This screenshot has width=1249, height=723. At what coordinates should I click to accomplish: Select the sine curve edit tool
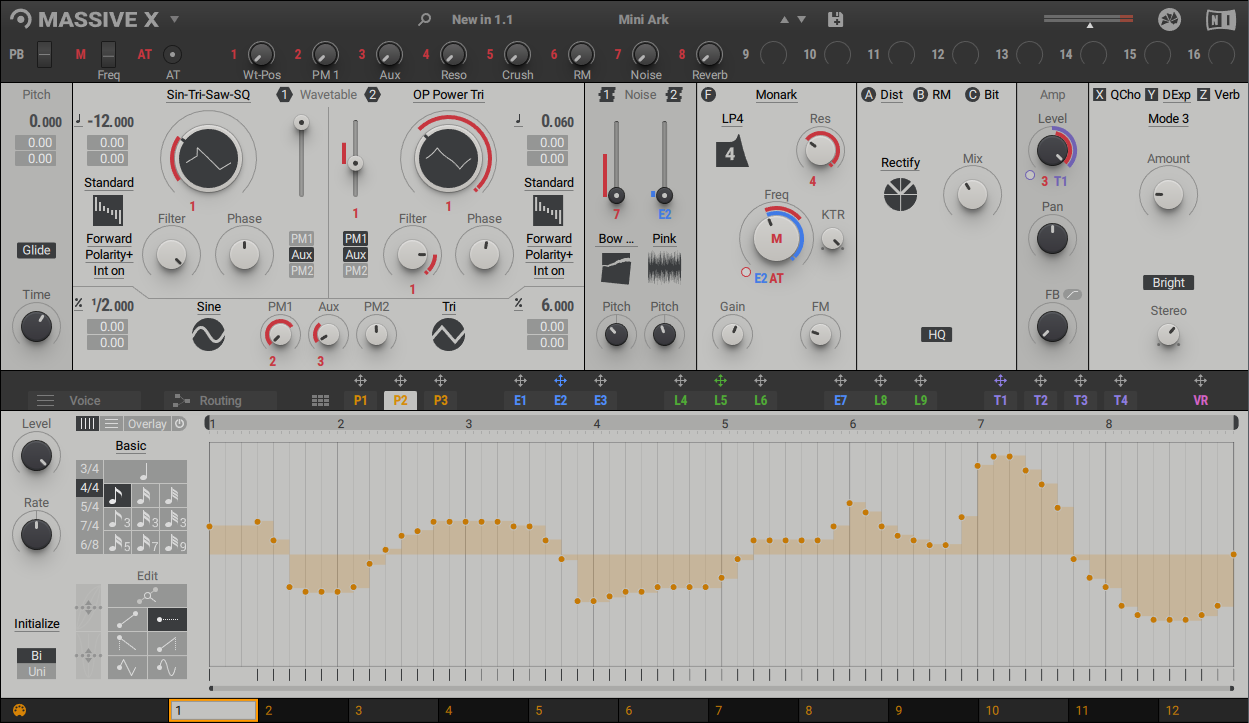pos(167,666)
